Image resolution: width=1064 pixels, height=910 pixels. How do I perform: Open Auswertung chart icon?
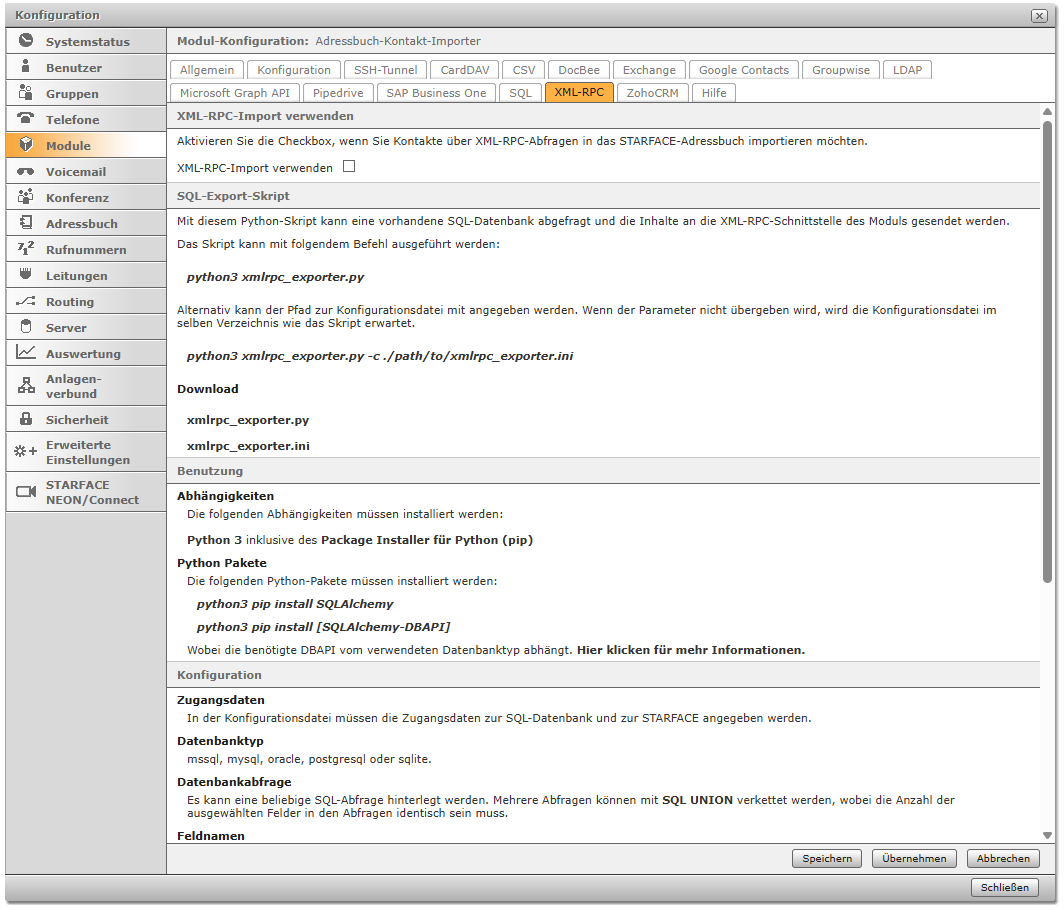(x=26, y=353)
